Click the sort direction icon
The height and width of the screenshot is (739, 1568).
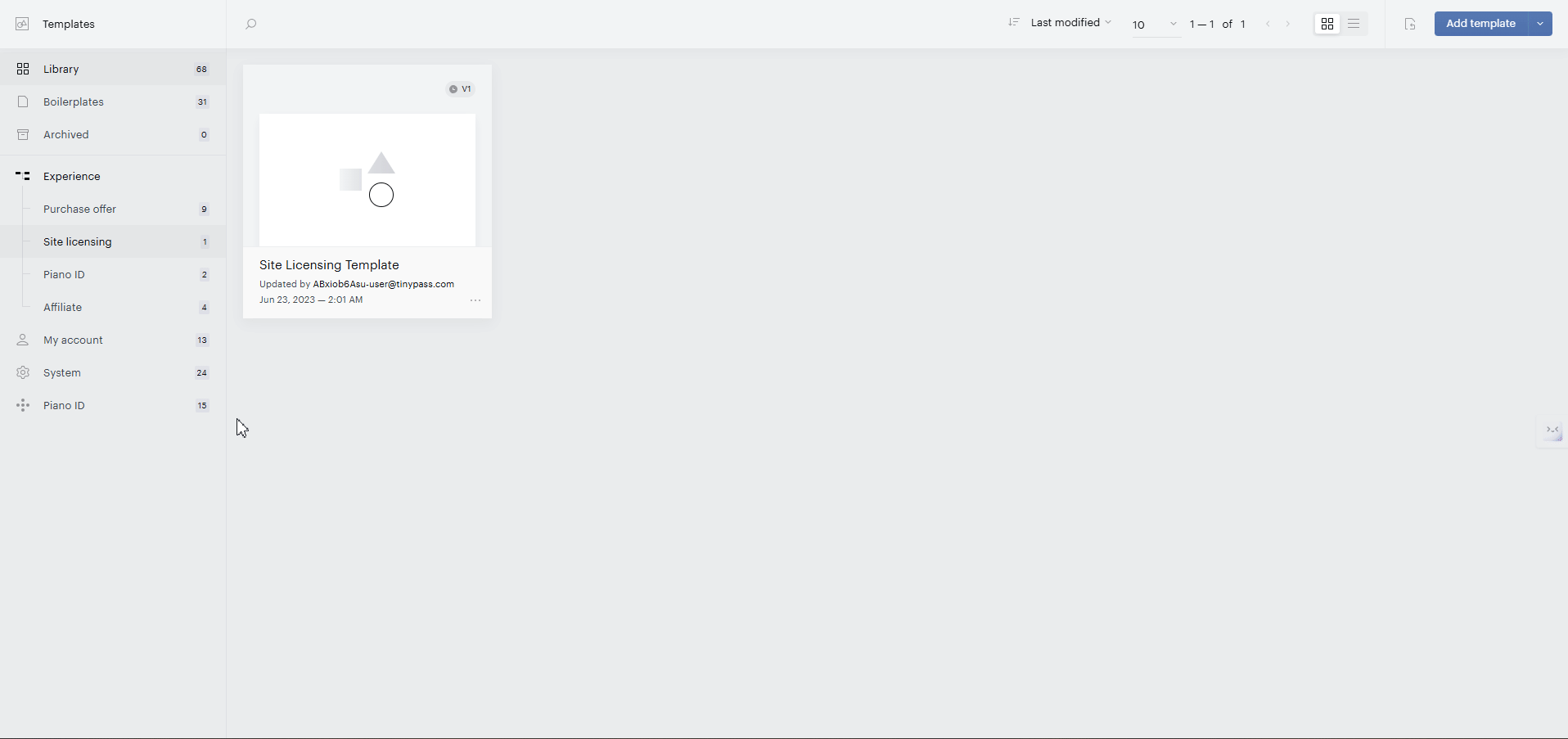pyautogui.click(x=1014, y=23)
